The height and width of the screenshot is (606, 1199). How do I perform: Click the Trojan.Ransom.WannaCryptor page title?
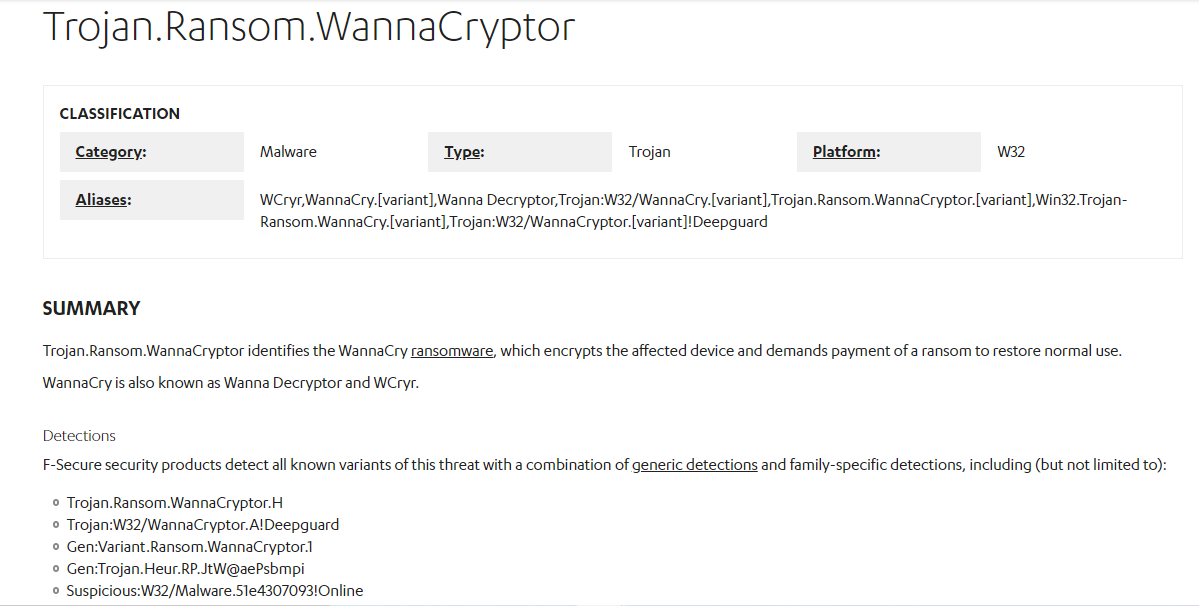pyautogui.click(x=309, y=26)
